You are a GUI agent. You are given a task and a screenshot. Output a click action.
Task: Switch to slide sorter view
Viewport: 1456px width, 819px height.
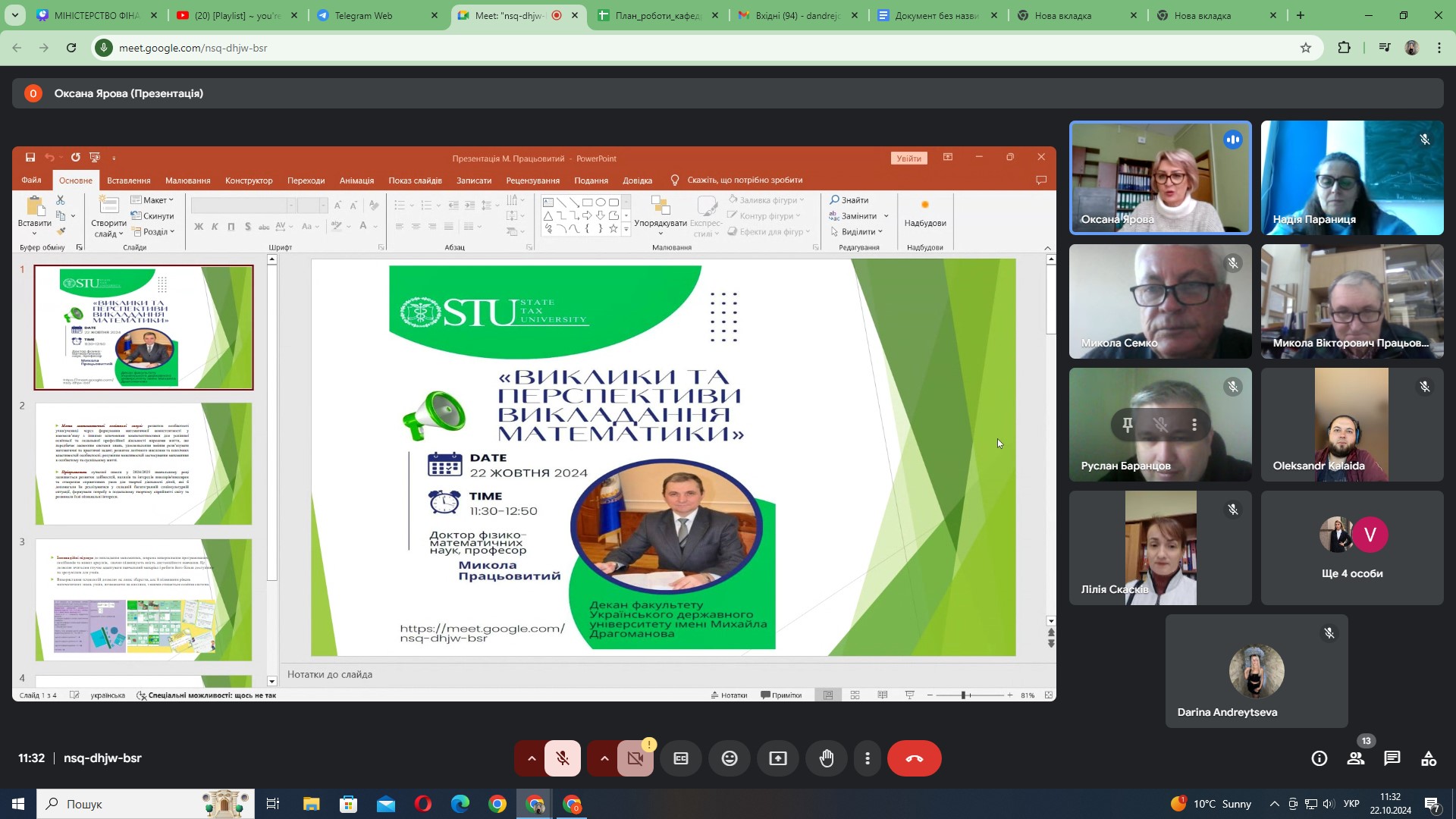pos(855,695)
